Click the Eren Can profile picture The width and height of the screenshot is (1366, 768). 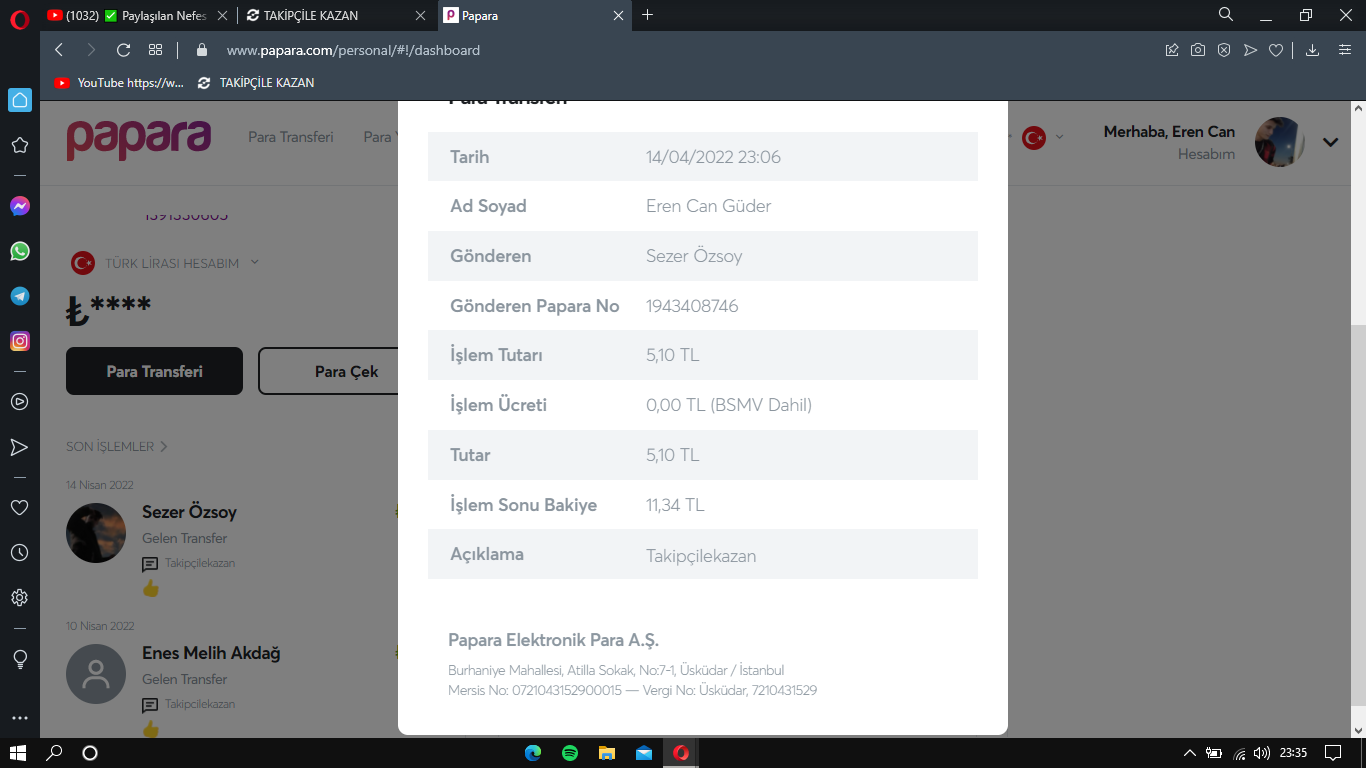(1280, 141)
